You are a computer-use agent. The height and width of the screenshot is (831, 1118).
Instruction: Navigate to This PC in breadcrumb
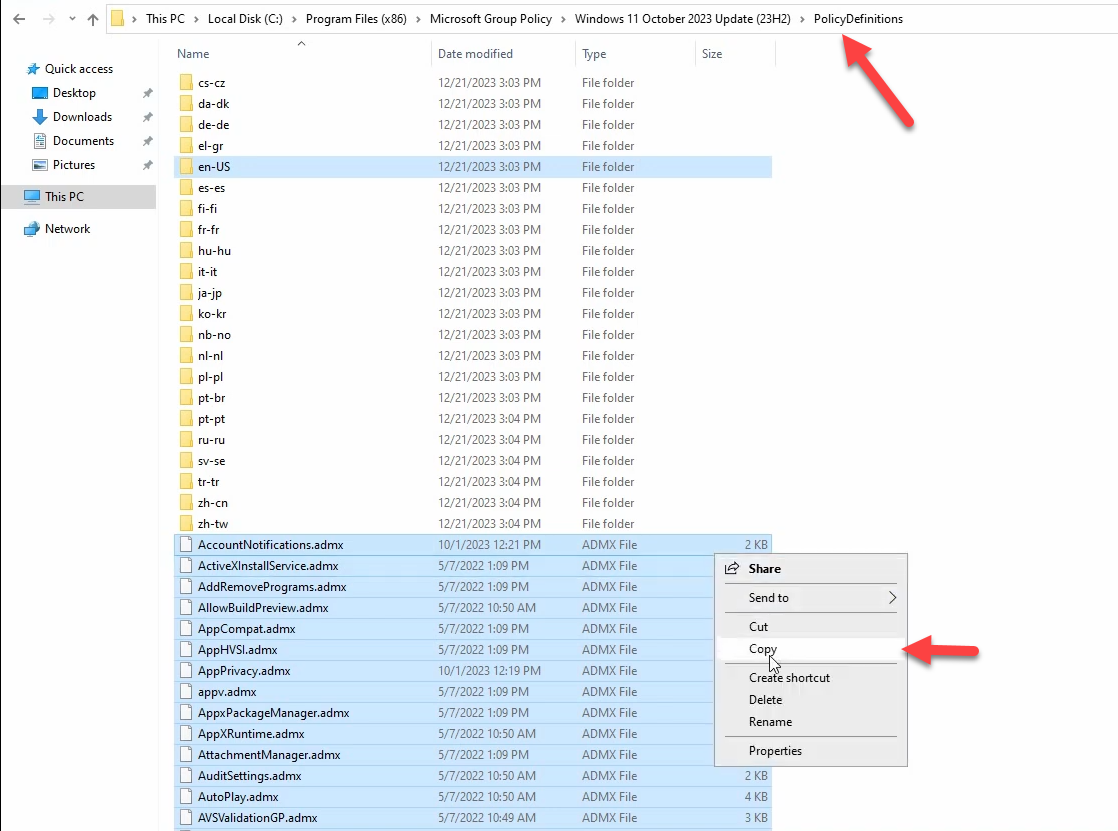(165, 19)
